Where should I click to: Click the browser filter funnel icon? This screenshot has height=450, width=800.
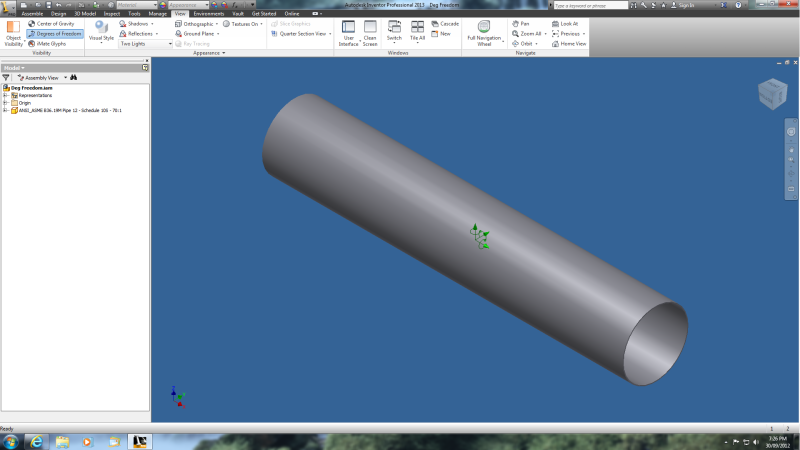click(x=6, y=77)
